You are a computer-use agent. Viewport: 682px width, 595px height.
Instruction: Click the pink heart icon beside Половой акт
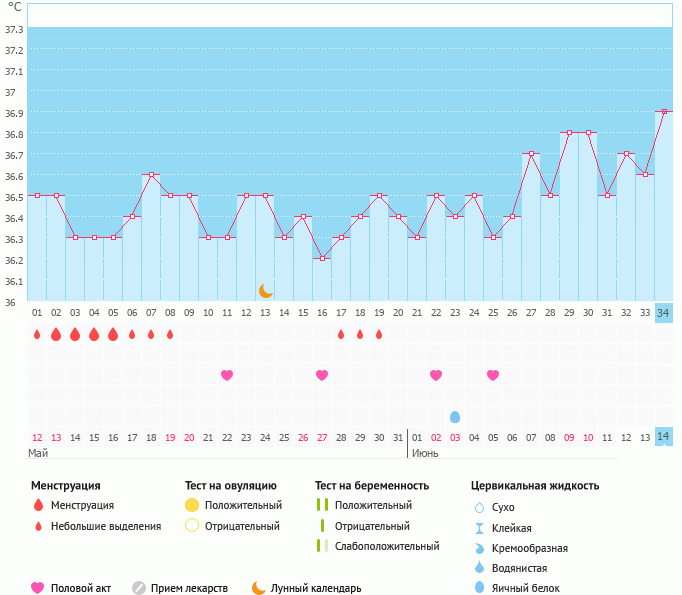point(38,588)
